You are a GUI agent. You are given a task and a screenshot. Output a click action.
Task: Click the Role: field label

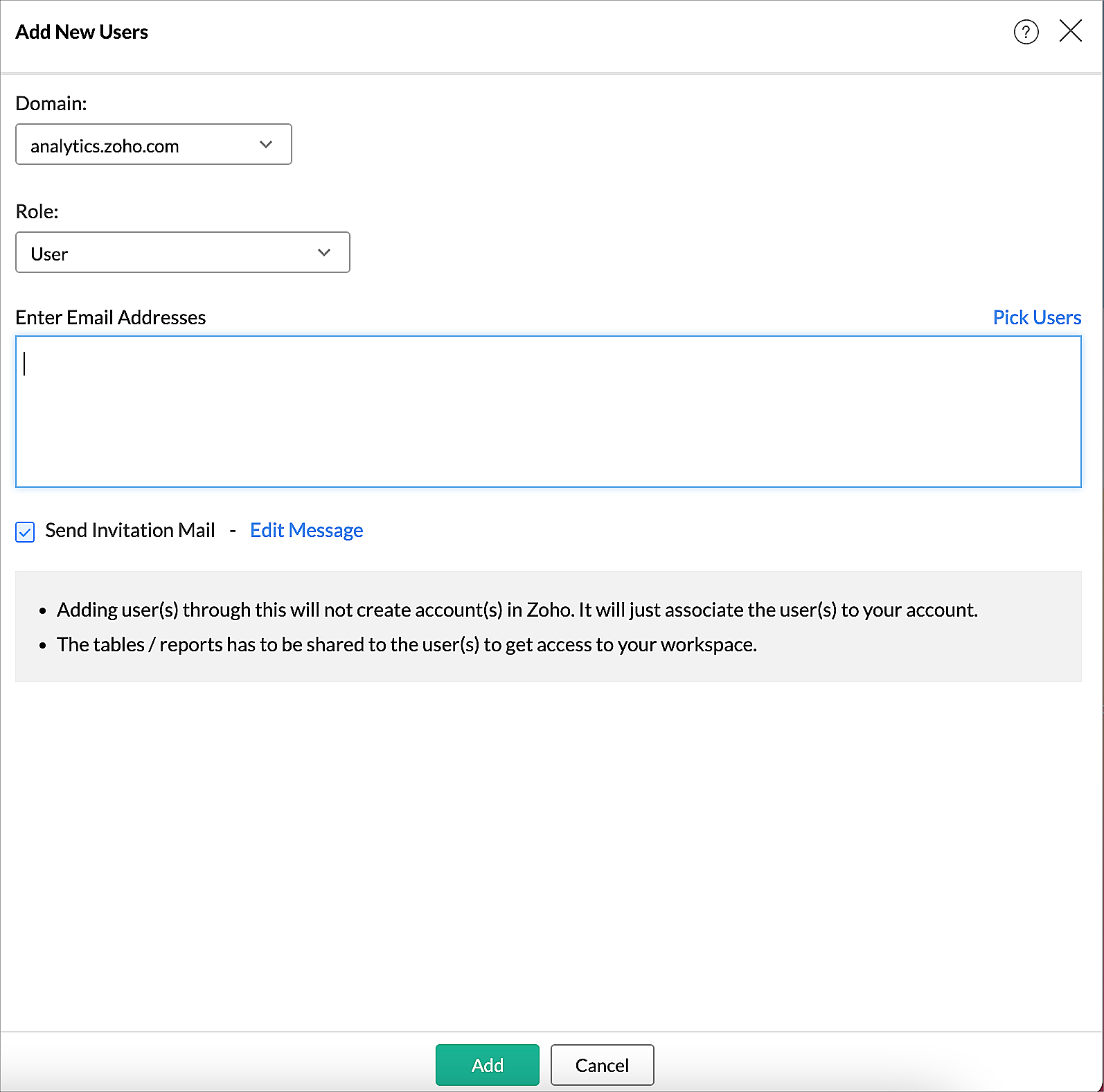tap(37, 212)
